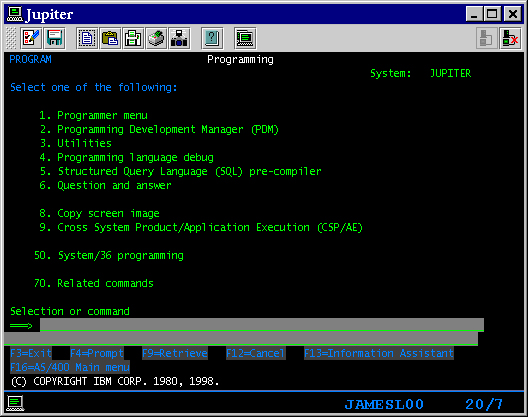Select Programming language debug option
528x417 pixels.
pyautogui.click(x=126, y=158)
